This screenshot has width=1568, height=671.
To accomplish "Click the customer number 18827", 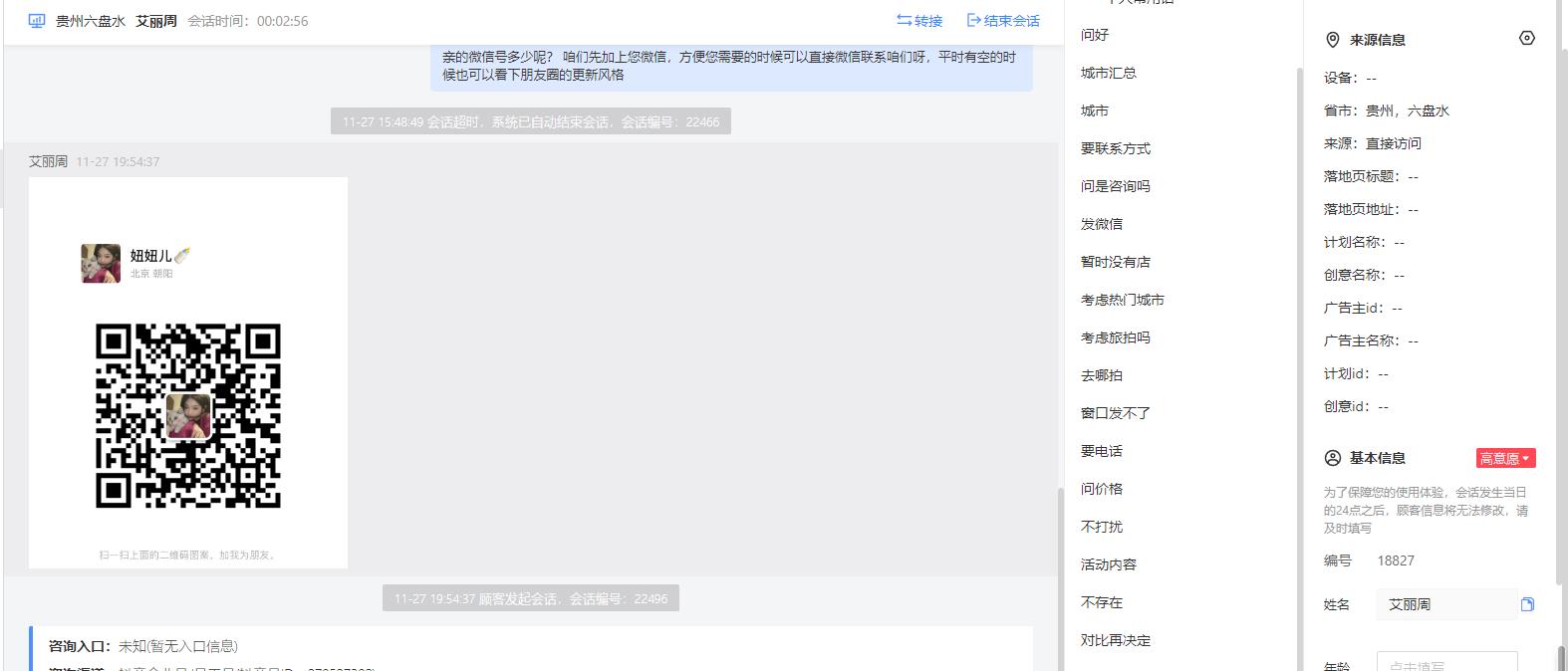I will coord(1396,560).
